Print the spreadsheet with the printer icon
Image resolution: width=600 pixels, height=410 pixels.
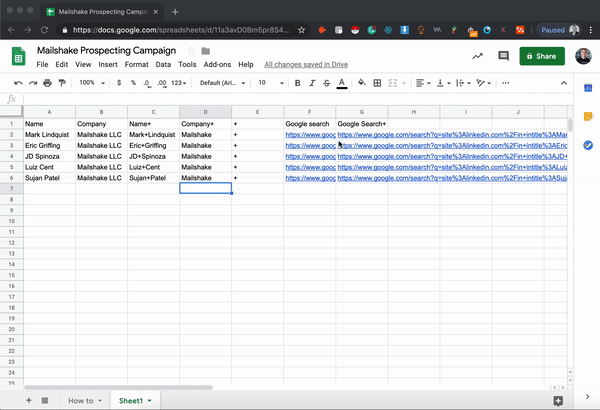pyautogui.click(x=47, y=83)
